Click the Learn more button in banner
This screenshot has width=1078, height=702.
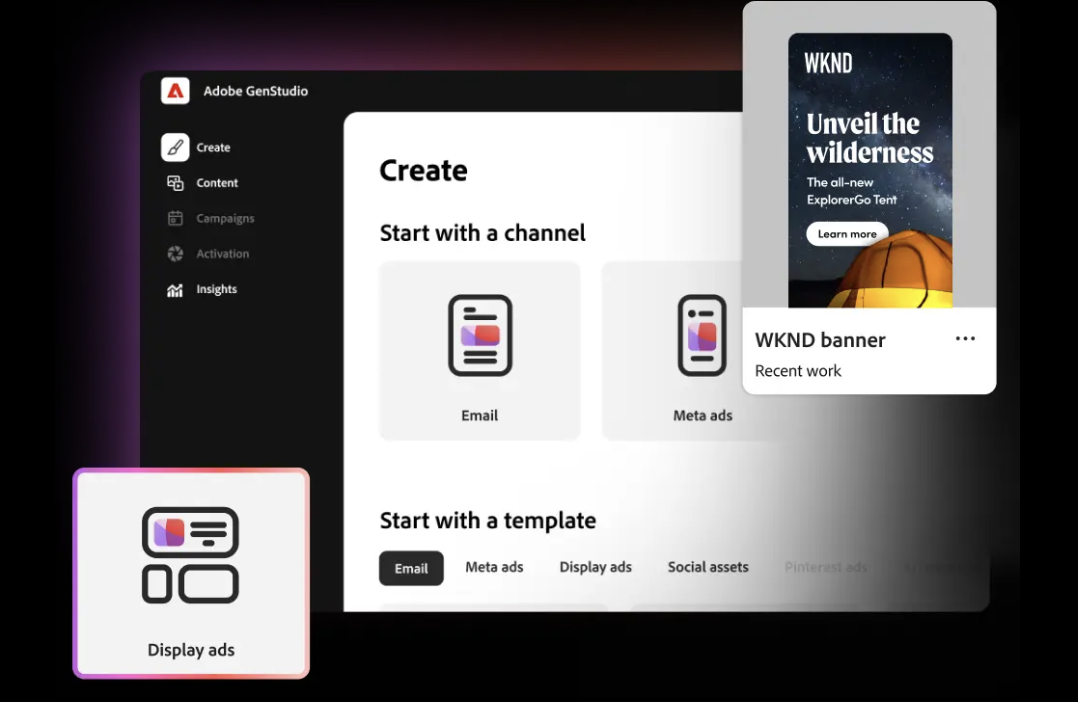click(x=847, y=234)
